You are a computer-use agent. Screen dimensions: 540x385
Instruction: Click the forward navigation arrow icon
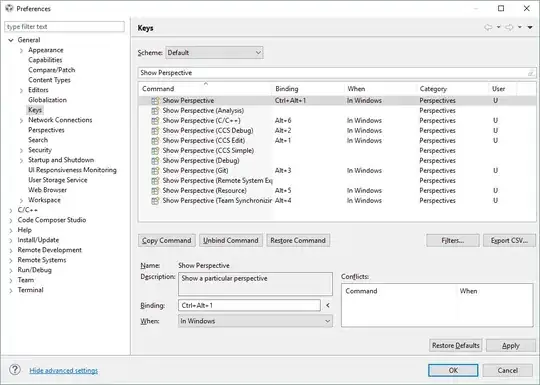[x=509, y=28]
